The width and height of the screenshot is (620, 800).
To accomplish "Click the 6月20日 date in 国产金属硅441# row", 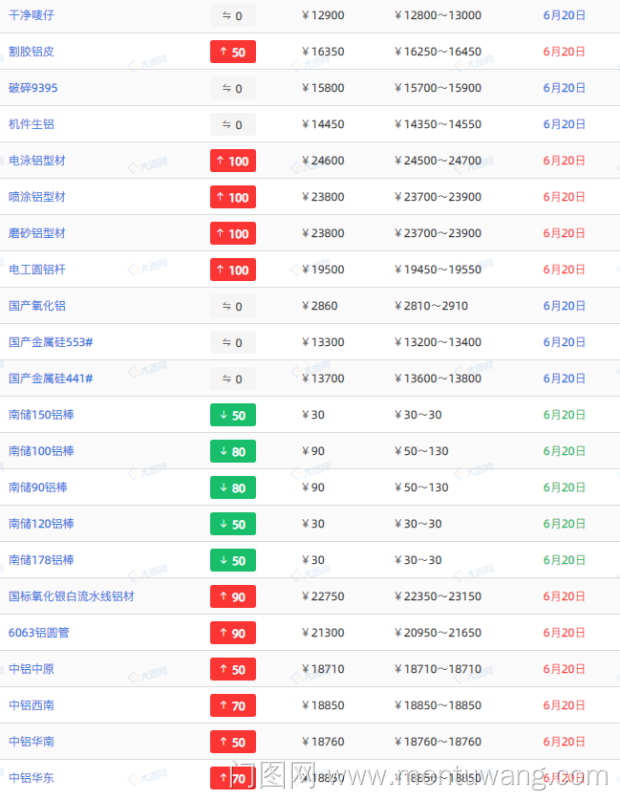I will click(564, 378).
